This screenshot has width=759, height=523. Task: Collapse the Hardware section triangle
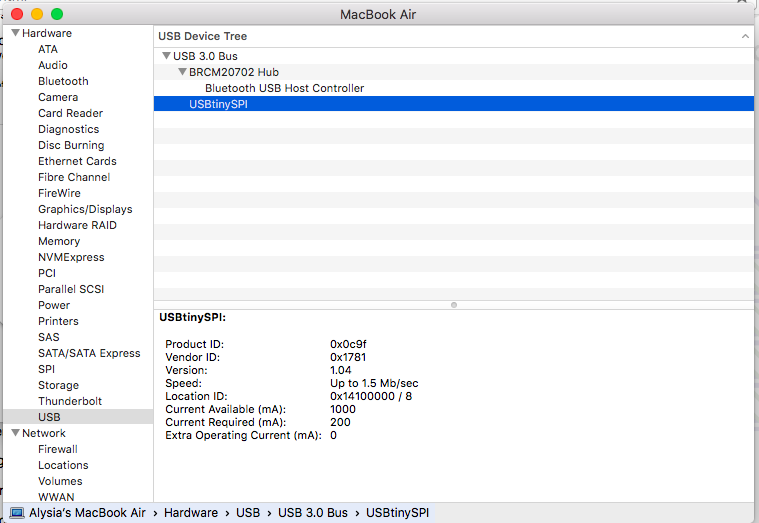coord(15,33)
